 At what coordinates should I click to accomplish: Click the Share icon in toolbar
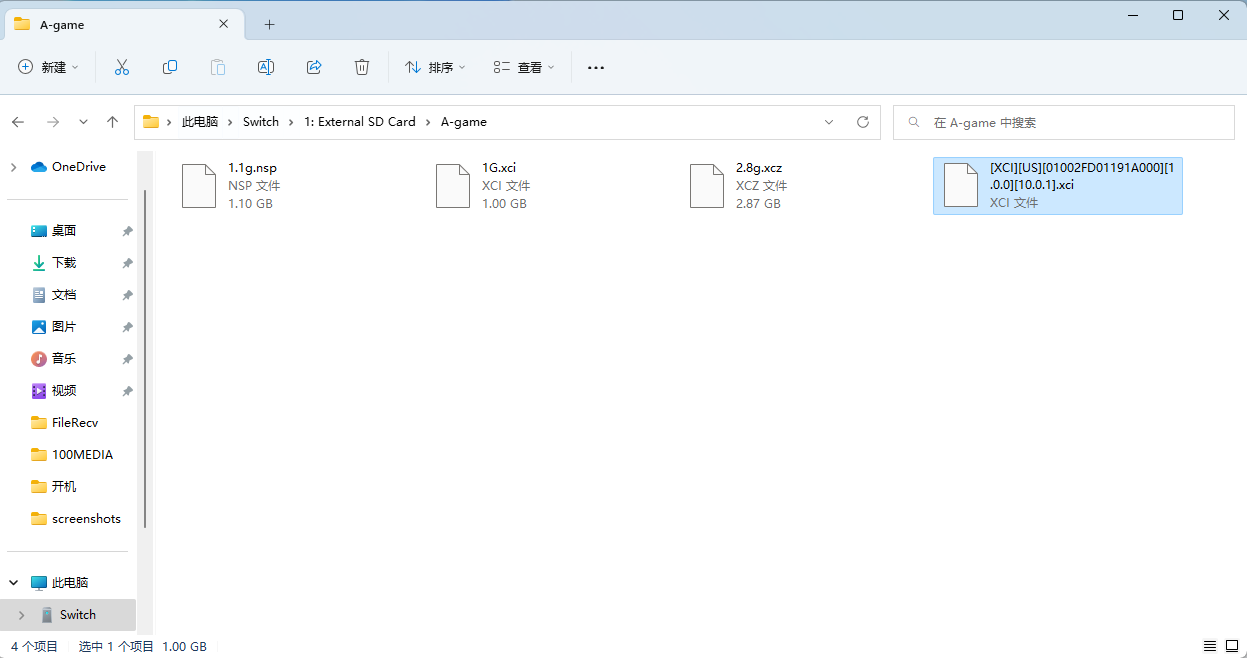(314, 67)
